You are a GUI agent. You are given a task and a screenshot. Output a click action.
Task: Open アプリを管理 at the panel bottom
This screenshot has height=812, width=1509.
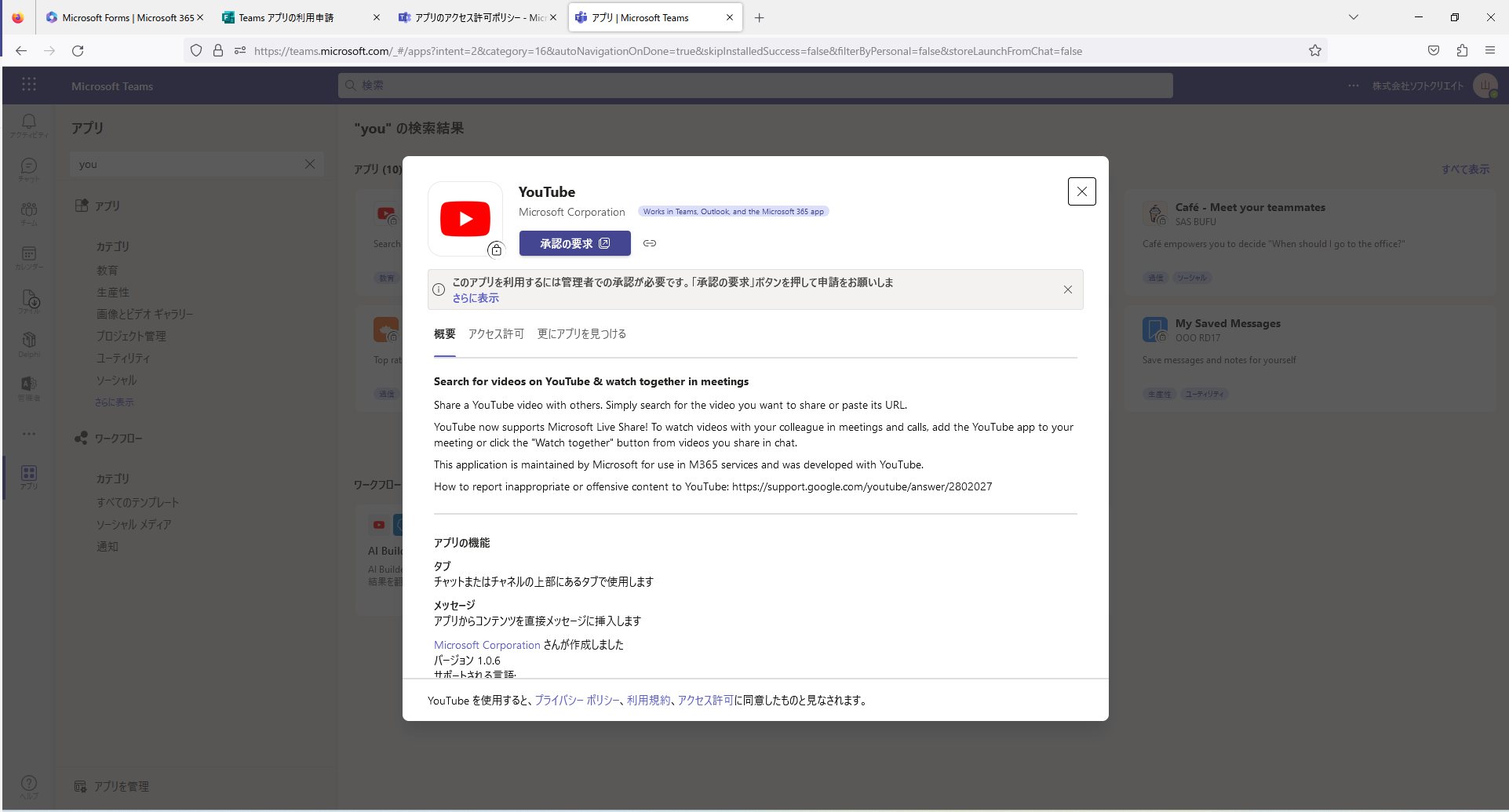pyautogui.click(x=112, y=786)
